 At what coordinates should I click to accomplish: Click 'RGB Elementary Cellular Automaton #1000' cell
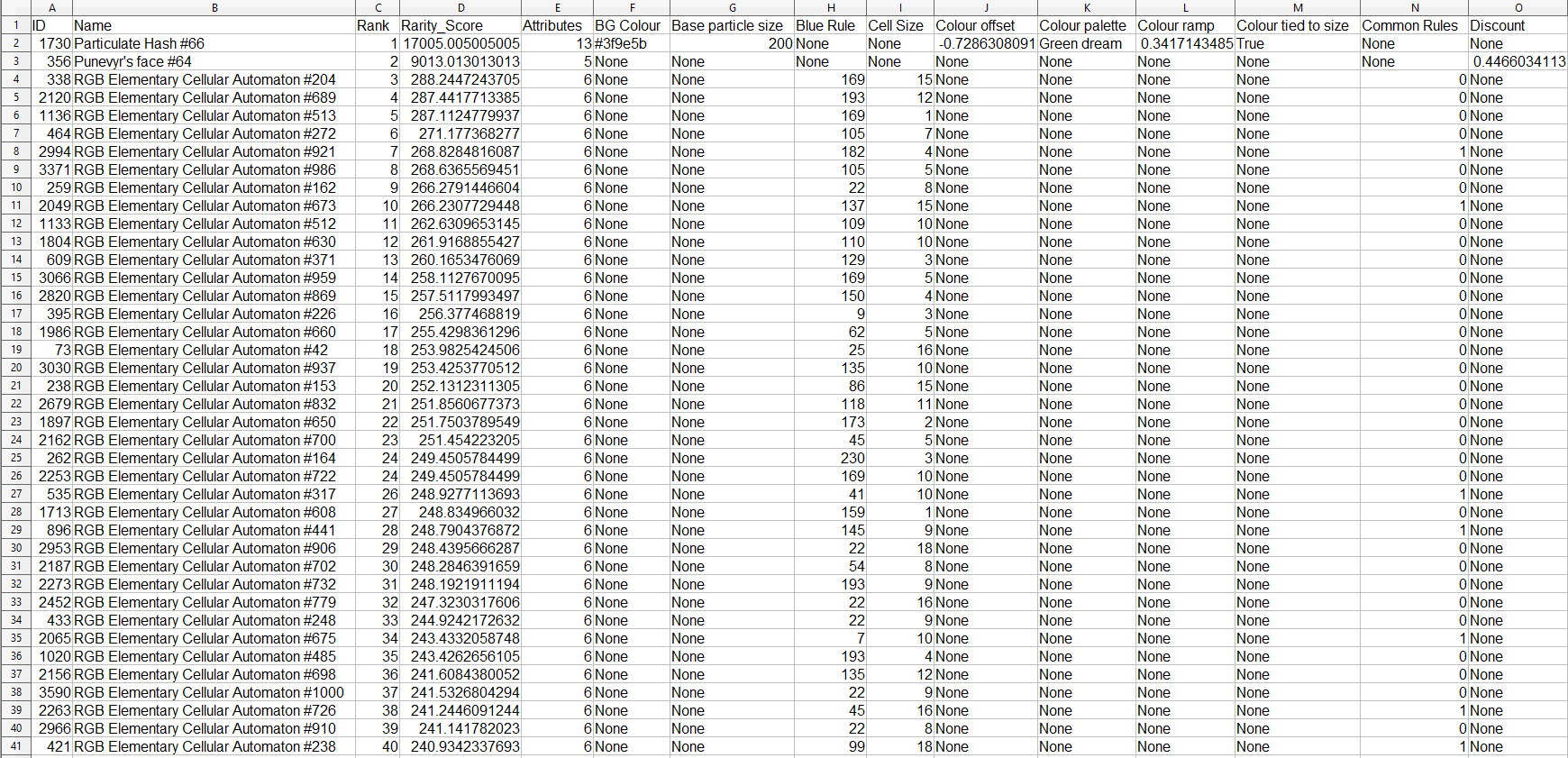(209, 692)
